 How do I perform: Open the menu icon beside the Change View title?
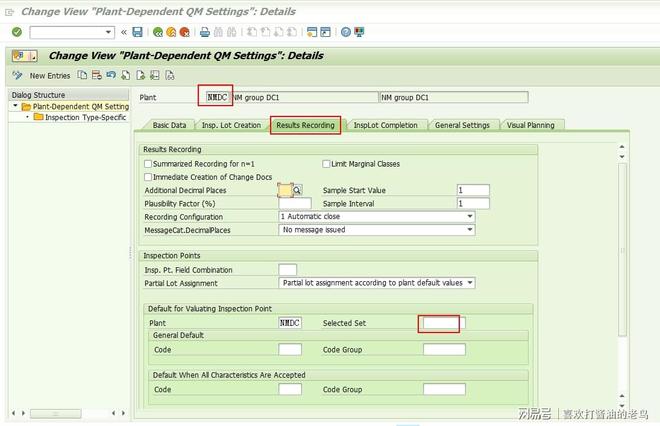coord(24,56)
